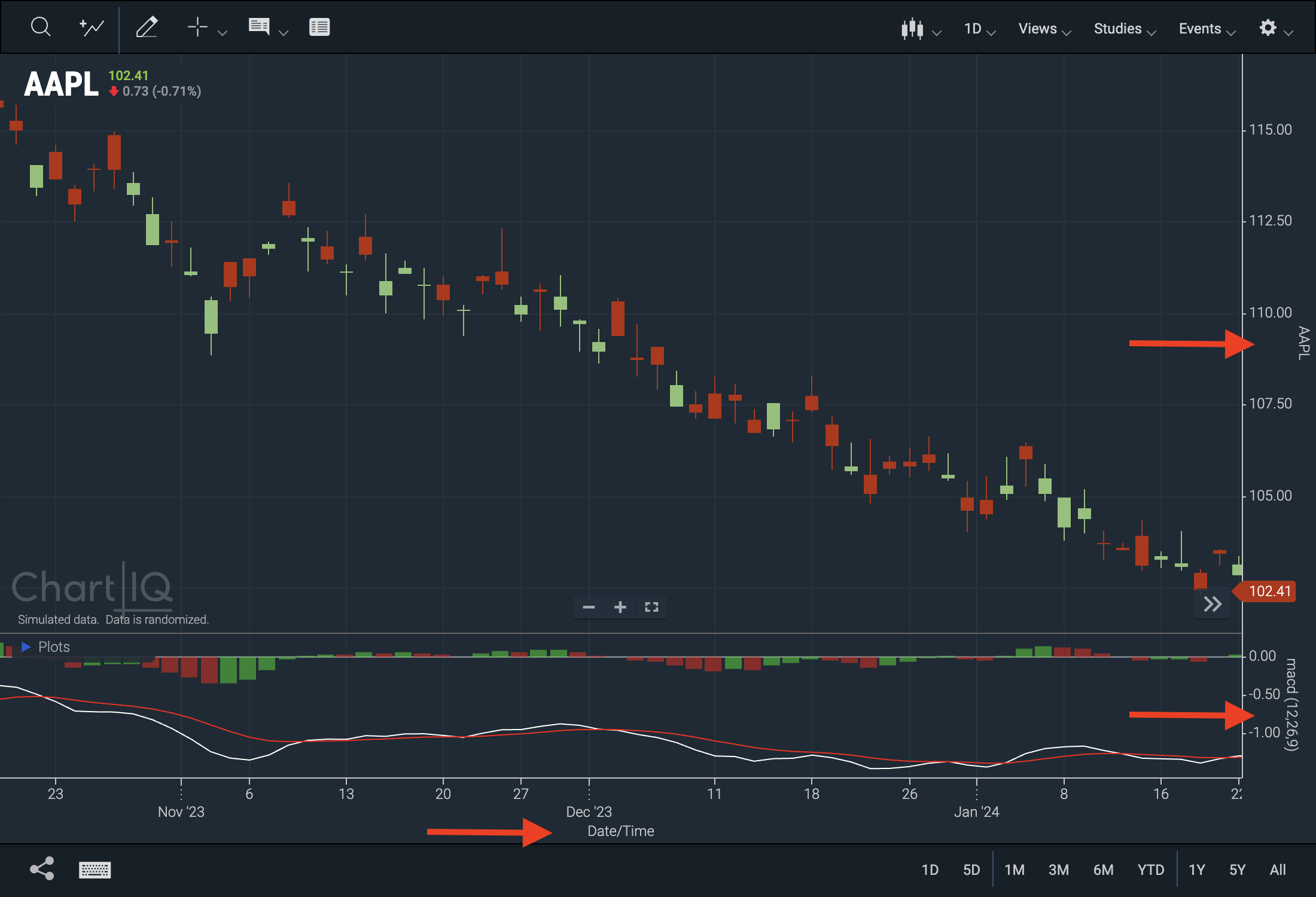Image resolution: width=1316 pixels, height=897 pixels.
Task: Activate the pencil drawing tool
Action: pyautogui.click(x=147, y=27)
